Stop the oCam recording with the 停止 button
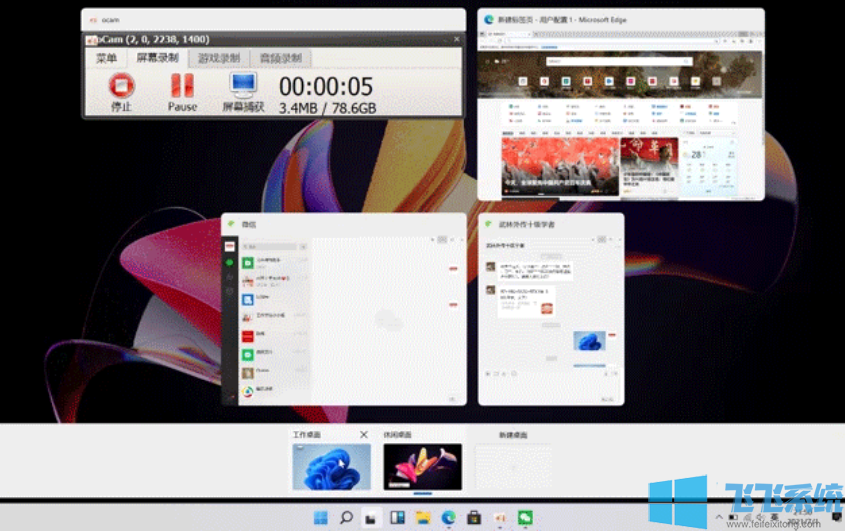This screenshot has width=845, height=531. pyautogui.click(x=121, y=92)
